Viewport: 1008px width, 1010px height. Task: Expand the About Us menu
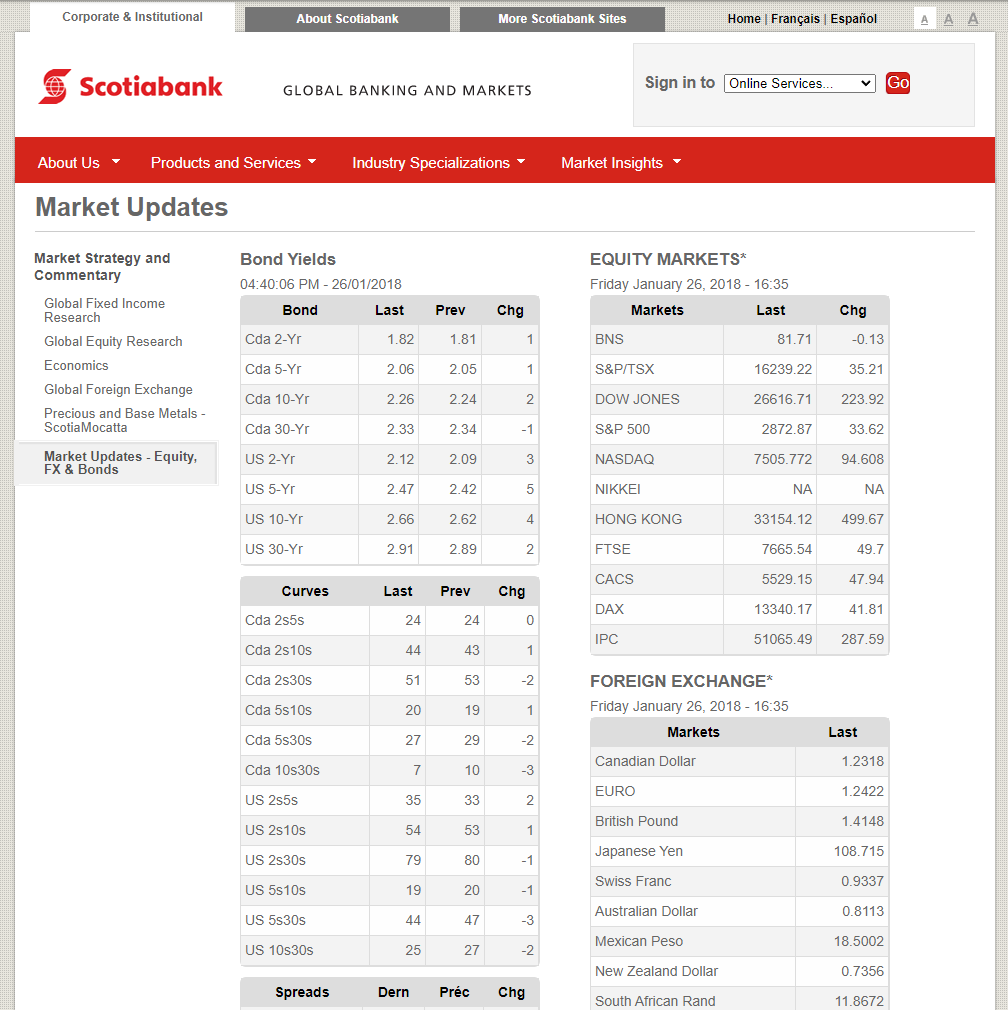[x=79, y=163]
